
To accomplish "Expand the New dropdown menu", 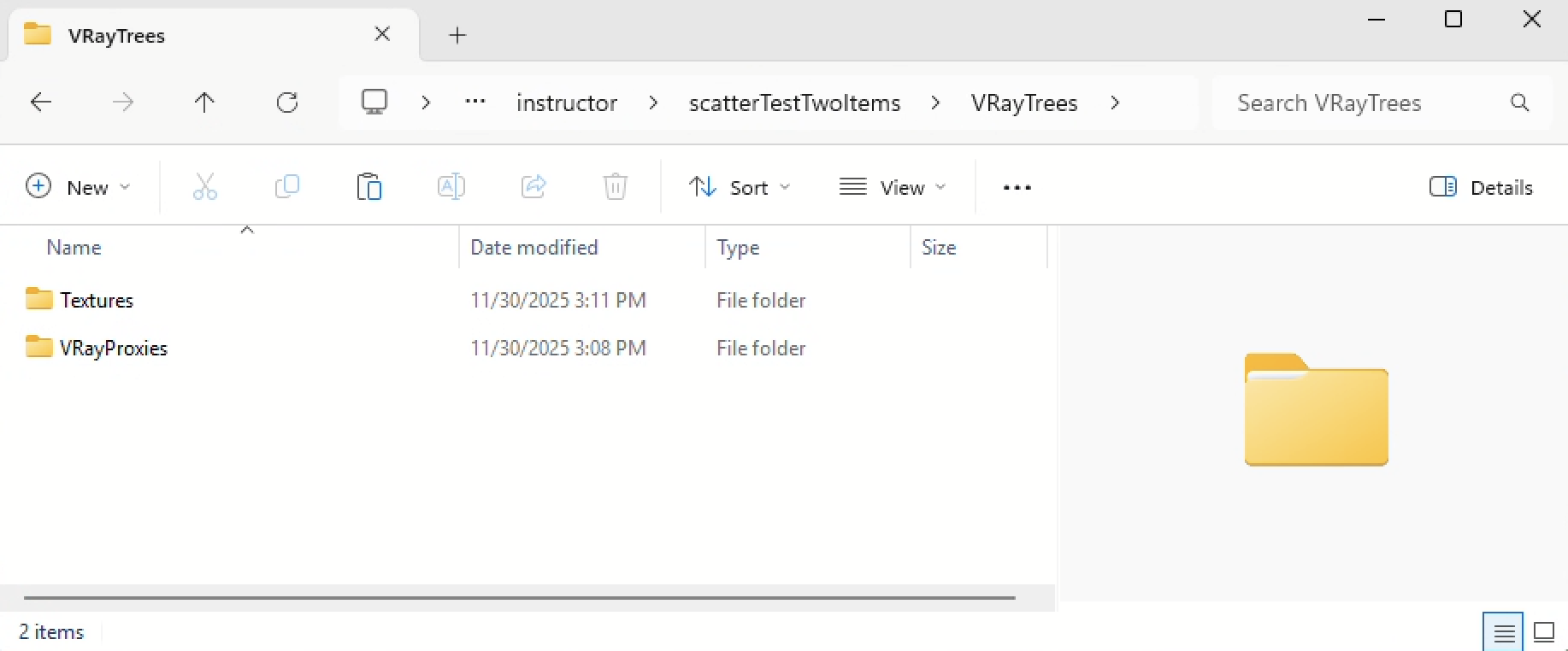I will (x=78, y=187).
